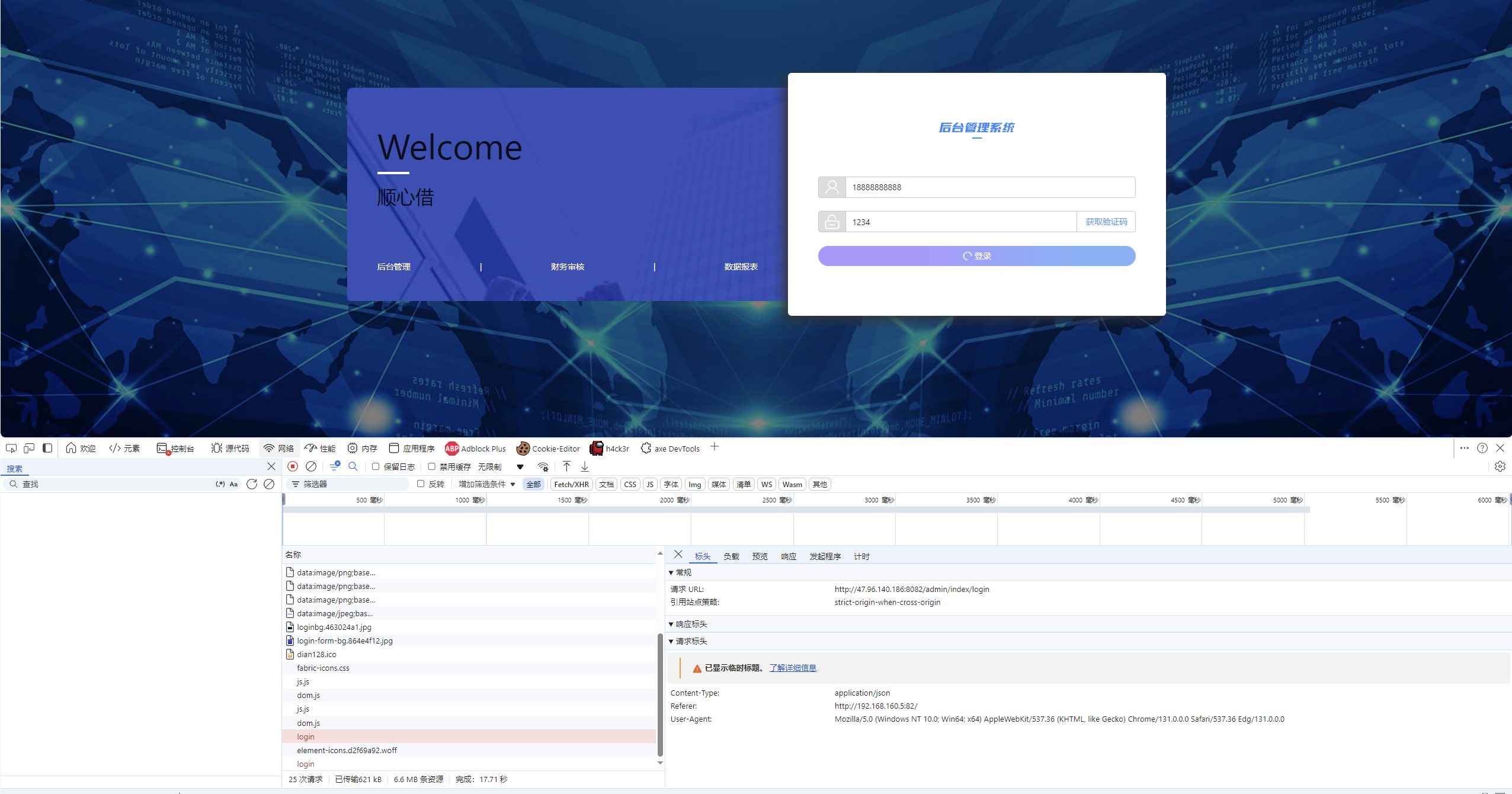Image resolution: width=1512 pixels, height=794 pixels.
Task: Filter requests by Img type
Action: tap(694, 484)
